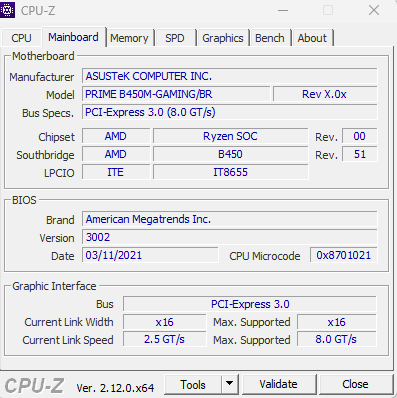Click the BIOS Version field 3002
This screenshot has height=398, width=397.
[x=230, y=237]
